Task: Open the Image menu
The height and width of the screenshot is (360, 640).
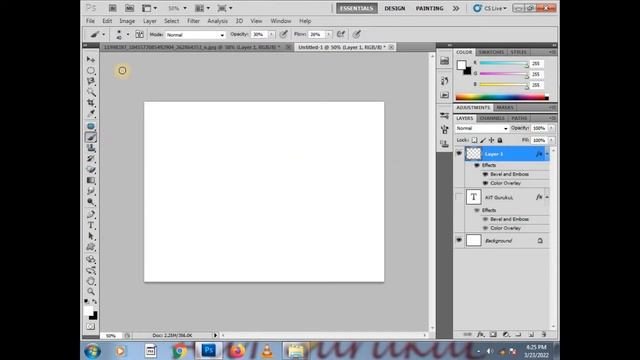Action: (127, 21)
